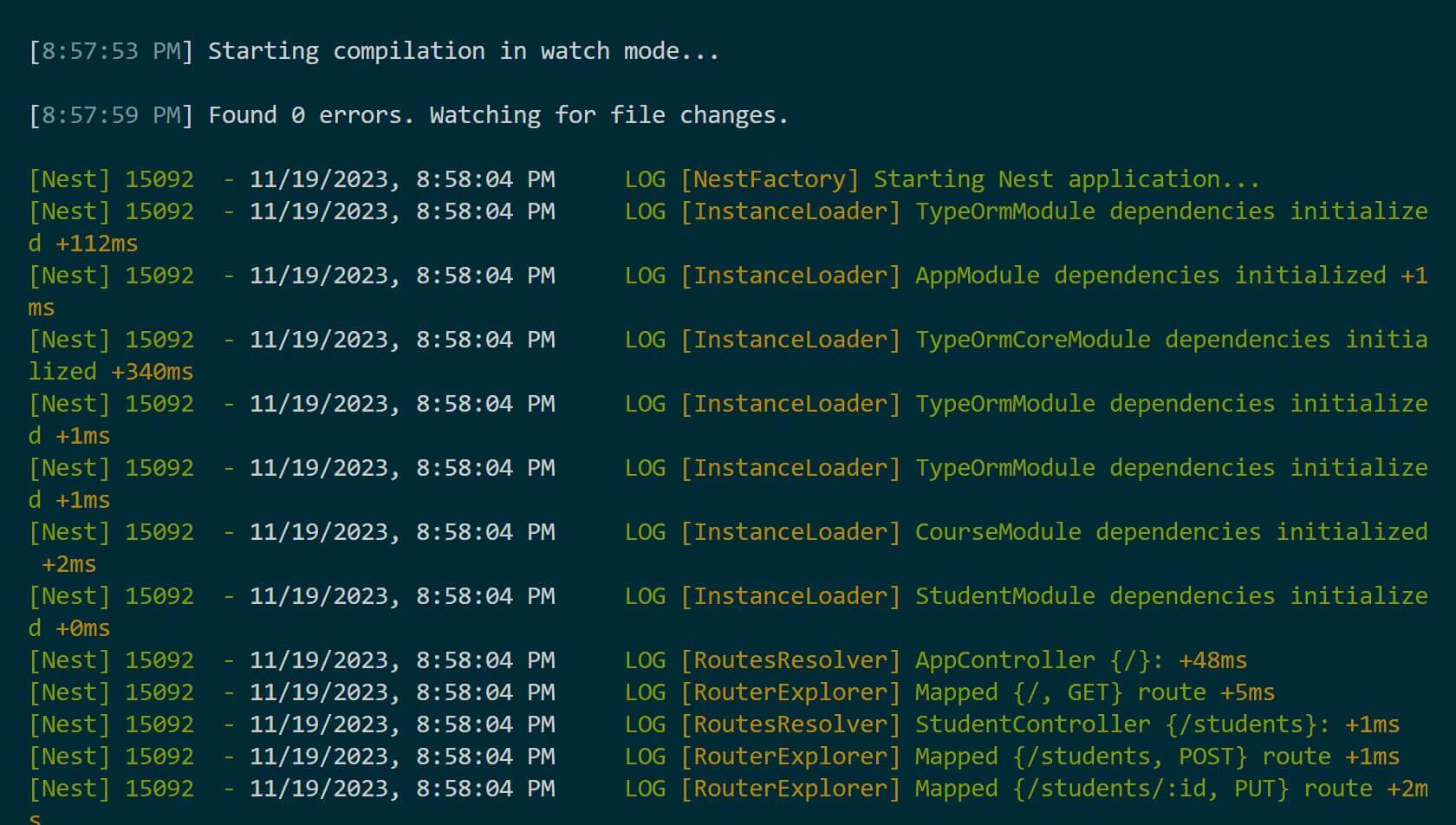Click timestamp on the NestFactory line
Viewport: 1456px width, 825px height.
402,179
